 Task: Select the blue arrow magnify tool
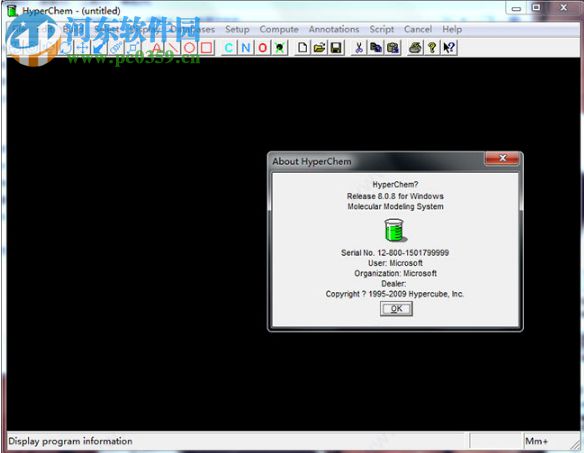99,48
